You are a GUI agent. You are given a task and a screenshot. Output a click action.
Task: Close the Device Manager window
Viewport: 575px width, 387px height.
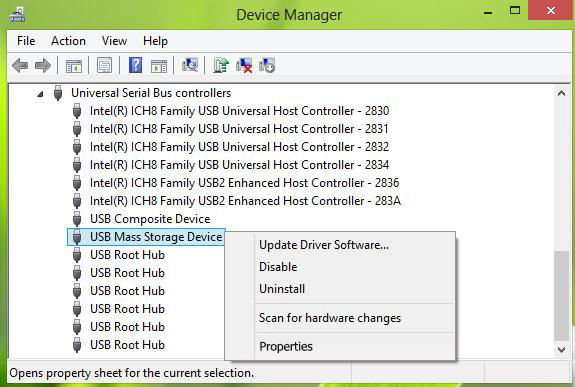(x=550, y=11)
